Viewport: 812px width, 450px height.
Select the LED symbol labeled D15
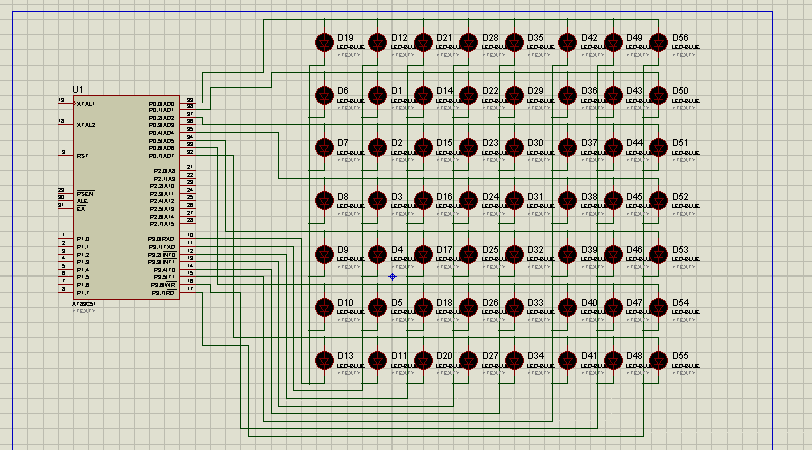click(x=423, y=148)
